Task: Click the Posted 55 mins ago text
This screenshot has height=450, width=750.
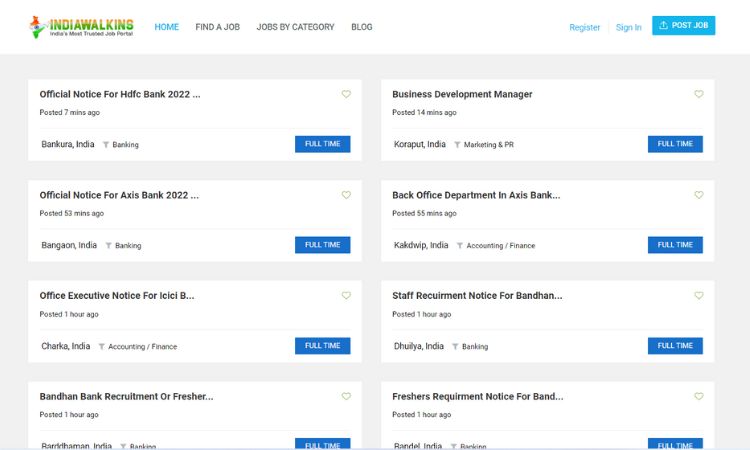Action: (x=424, y=213)
